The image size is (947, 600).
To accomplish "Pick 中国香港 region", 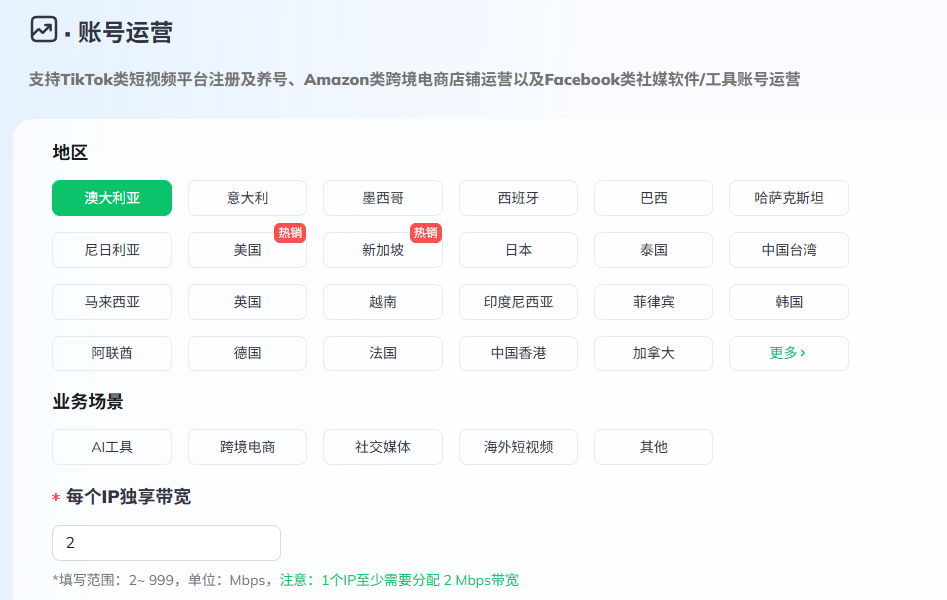I will 518,353.
